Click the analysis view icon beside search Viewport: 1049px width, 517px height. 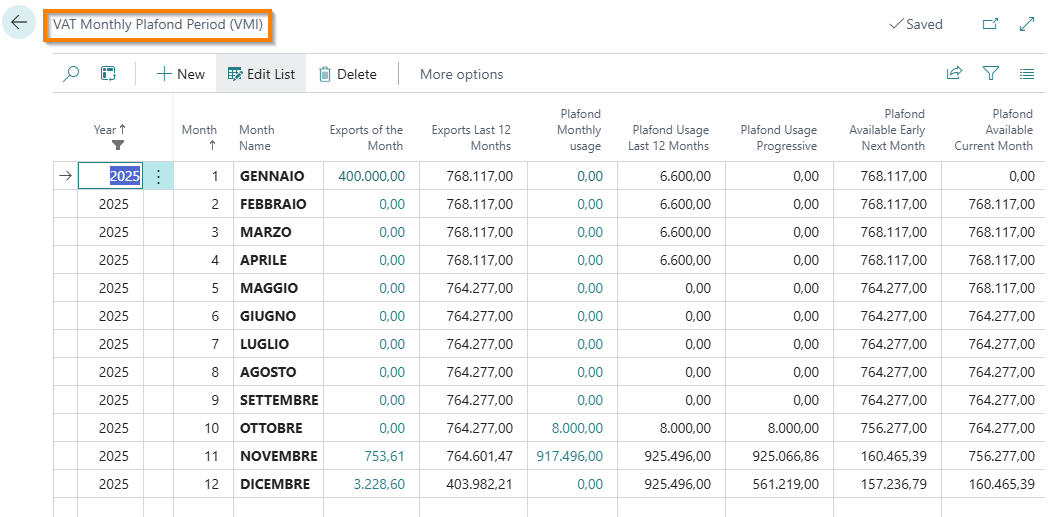tap(108, 74)
